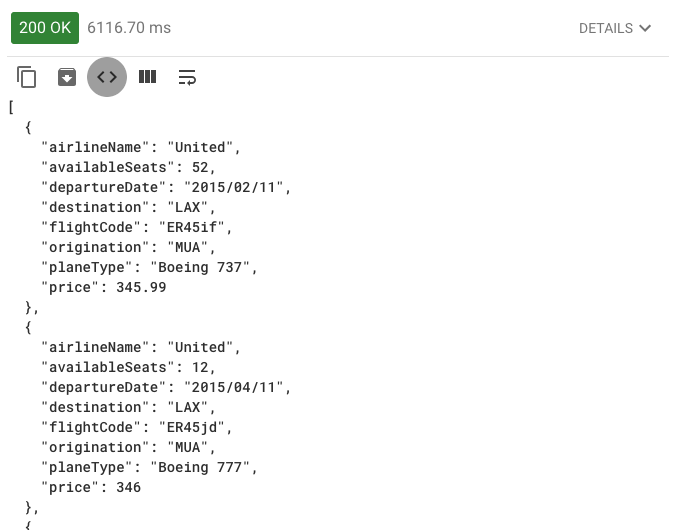This screenshot has height=530, width=680.
Task: Click the opening array bracket
Action: click(11, 107)
